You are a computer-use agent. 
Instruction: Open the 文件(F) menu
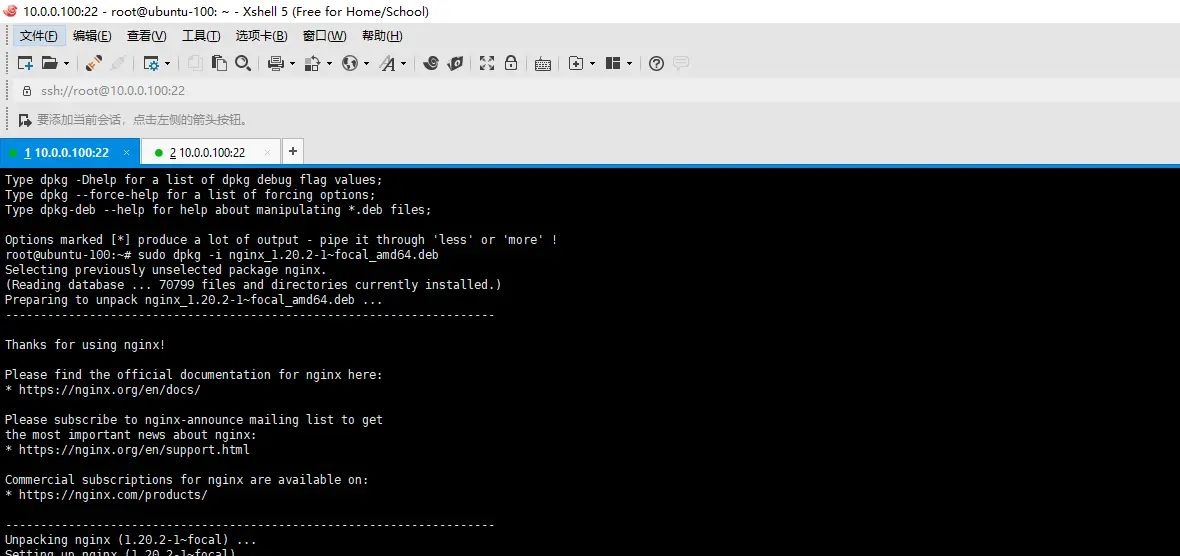[38, 35]
